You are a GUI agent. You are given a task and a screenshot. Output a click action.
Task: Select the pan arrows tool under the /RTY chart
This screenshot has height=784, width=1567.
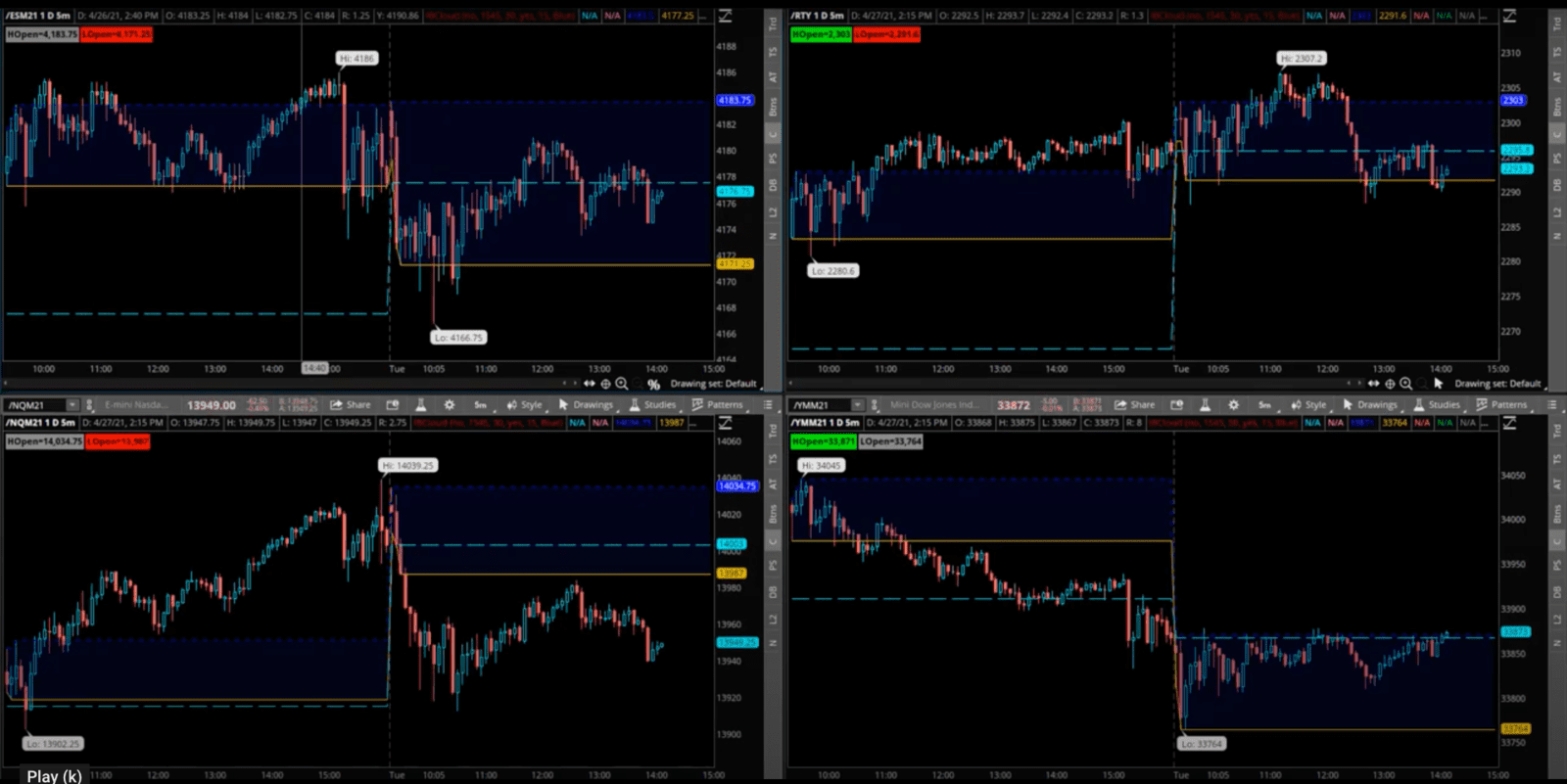coord(1374,384)
